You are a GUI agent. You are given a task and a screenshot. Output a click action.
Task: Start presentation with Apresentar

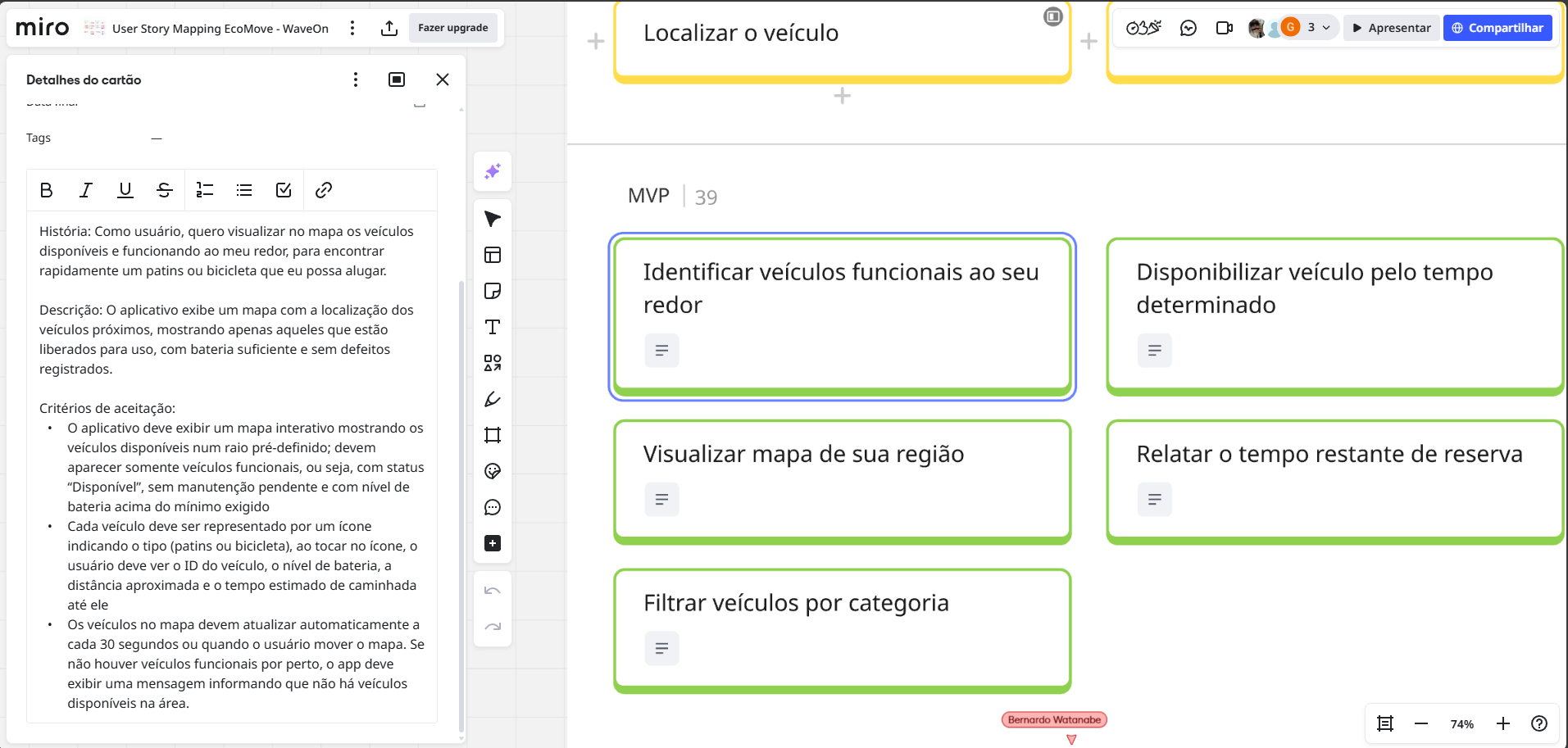click(1391, 28)
